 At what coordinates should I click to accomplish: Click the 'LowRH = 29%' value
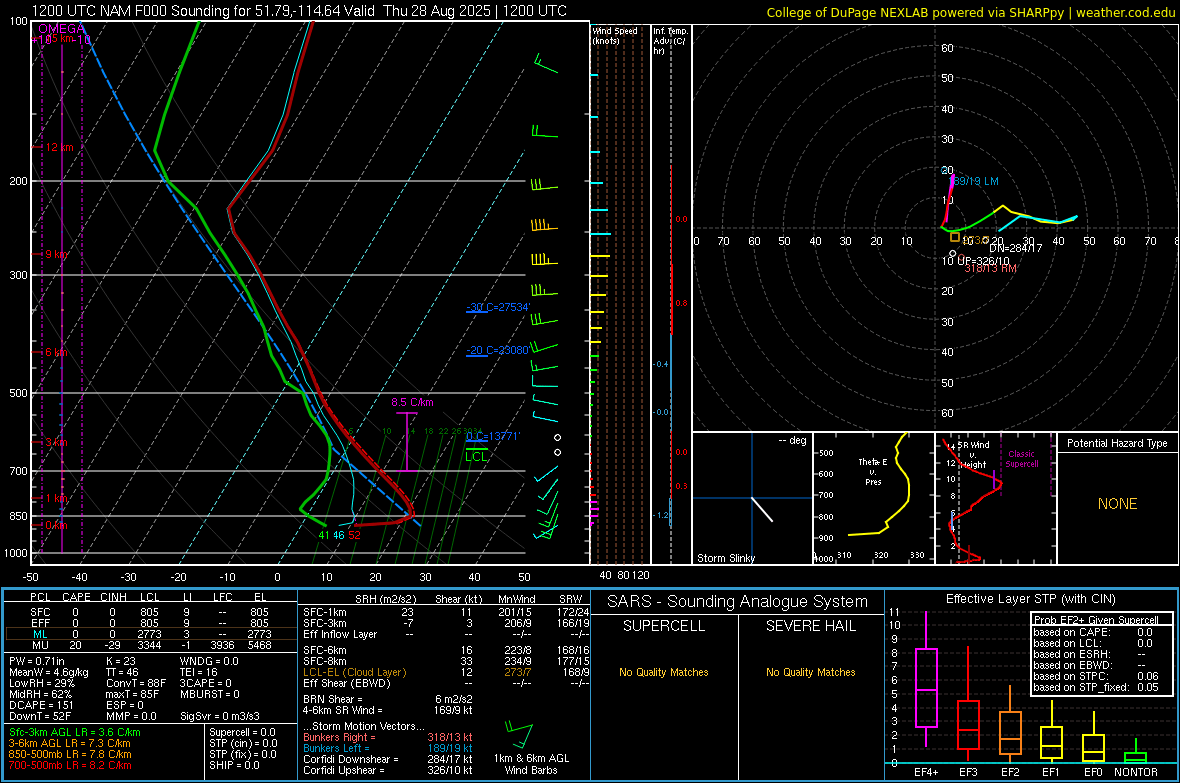click(x=42, y=683)
